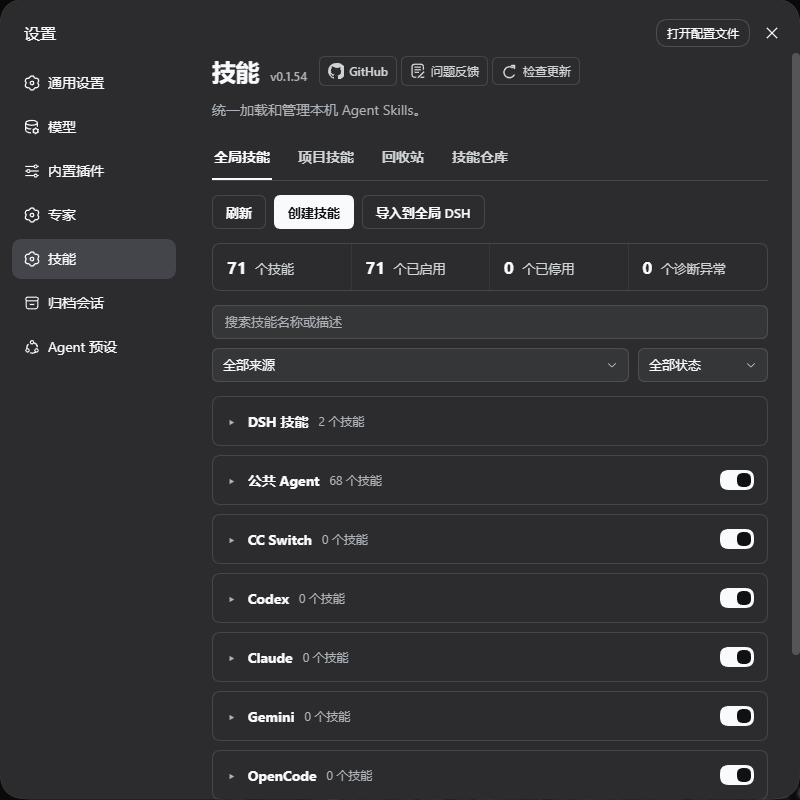
Task: Toggle the OpenCode skills switch
Action: pyautogui.click(x=736, y=775)
